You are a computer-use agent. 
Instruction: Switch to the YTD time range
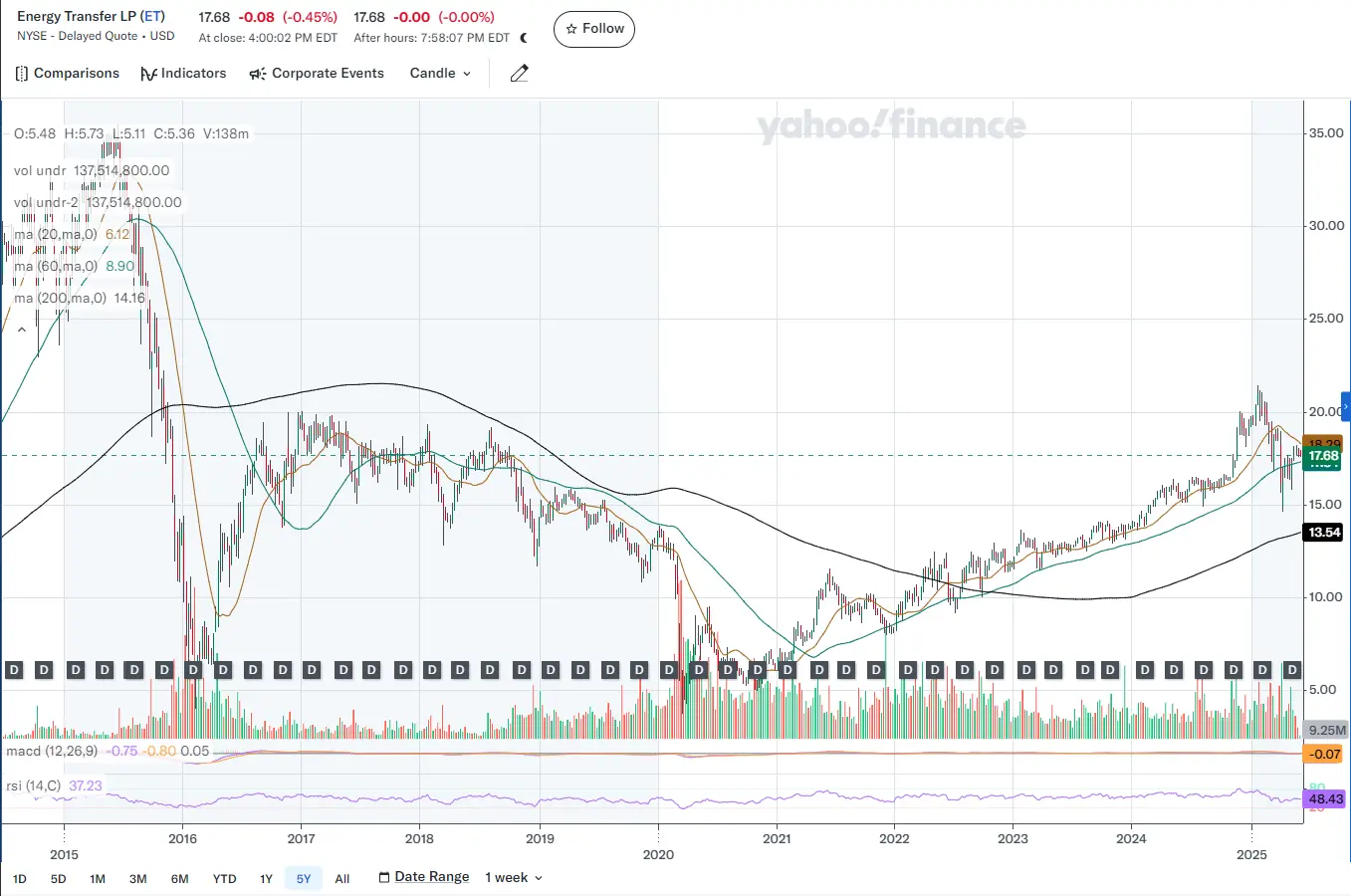tap(225, 878)
